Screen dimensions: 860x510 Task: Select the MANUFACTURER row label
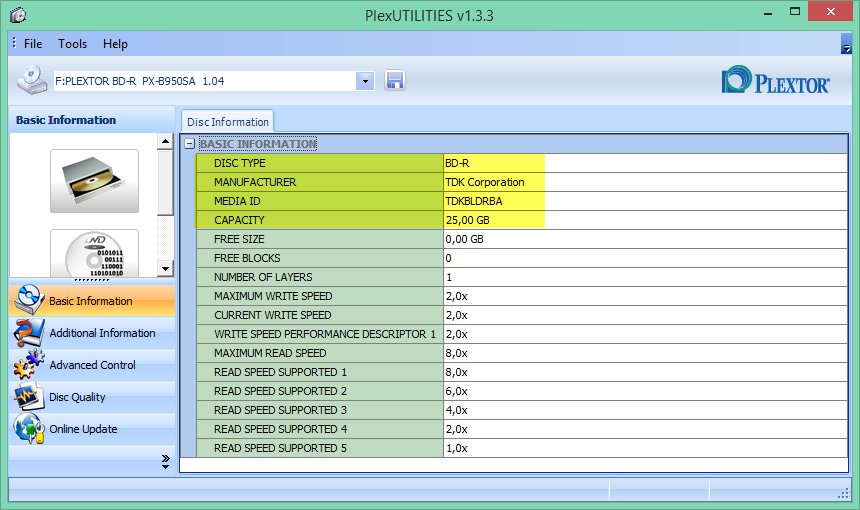(255, 182)
